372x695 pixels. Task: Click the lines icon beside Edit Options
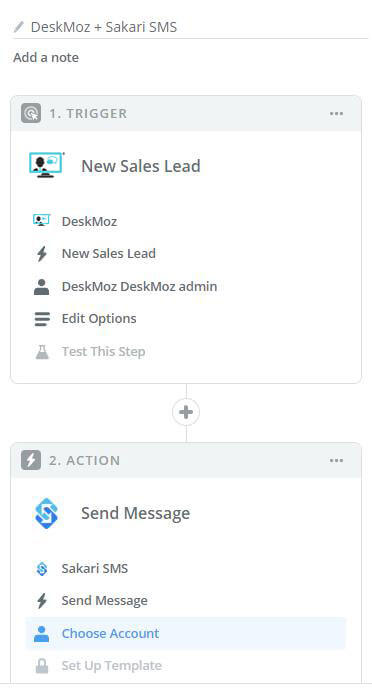(42, 319)
